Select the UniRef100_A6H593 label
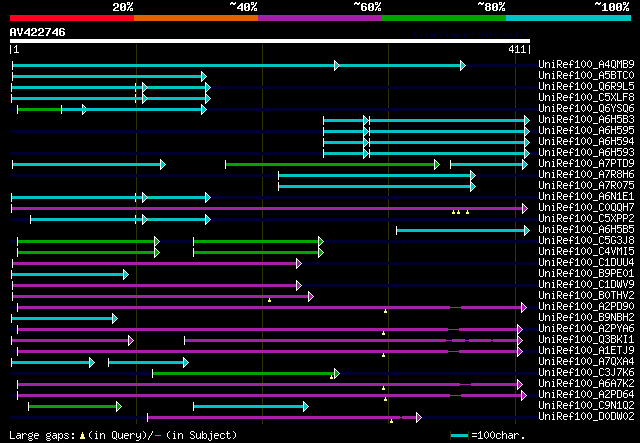 (x=586, y=153)
